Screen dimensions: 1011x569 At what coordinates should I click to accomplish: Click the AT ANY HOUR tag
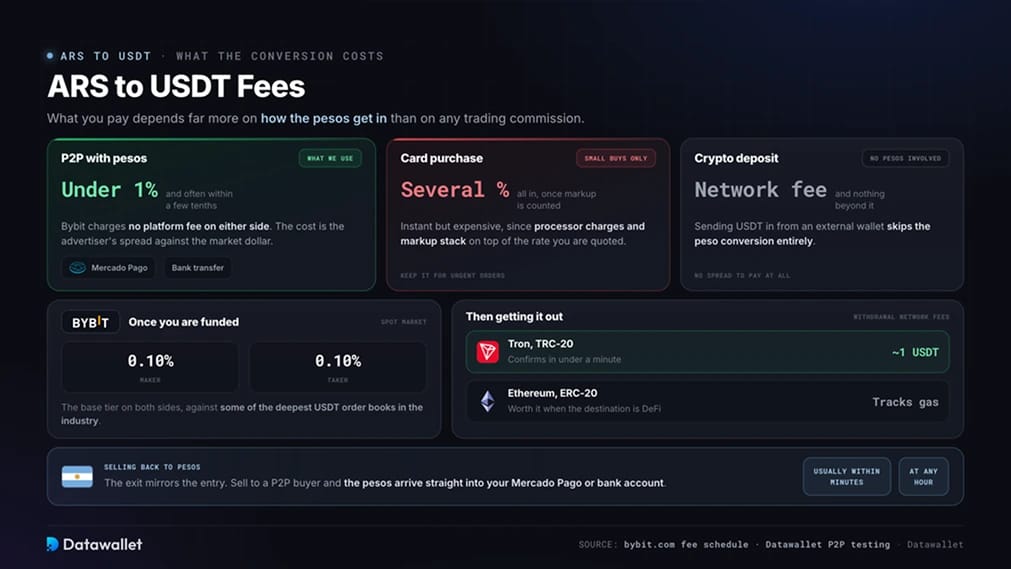[923, 477]
